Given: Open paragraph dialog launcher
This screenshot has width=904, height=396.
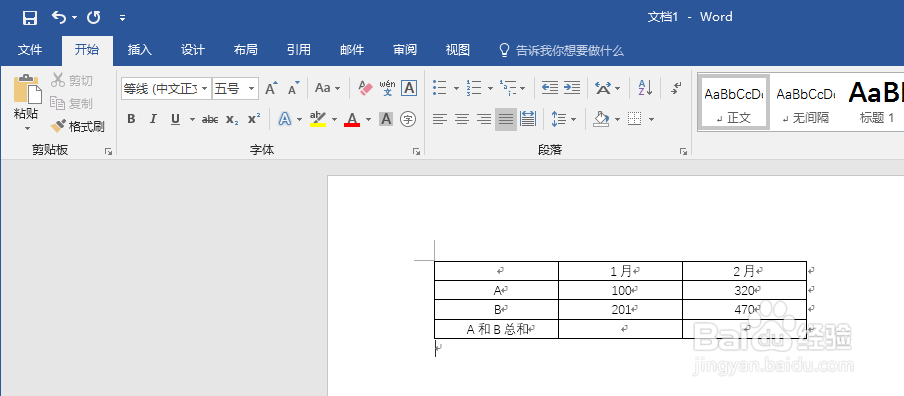Looking at the screenshot, I should (683, 152).
